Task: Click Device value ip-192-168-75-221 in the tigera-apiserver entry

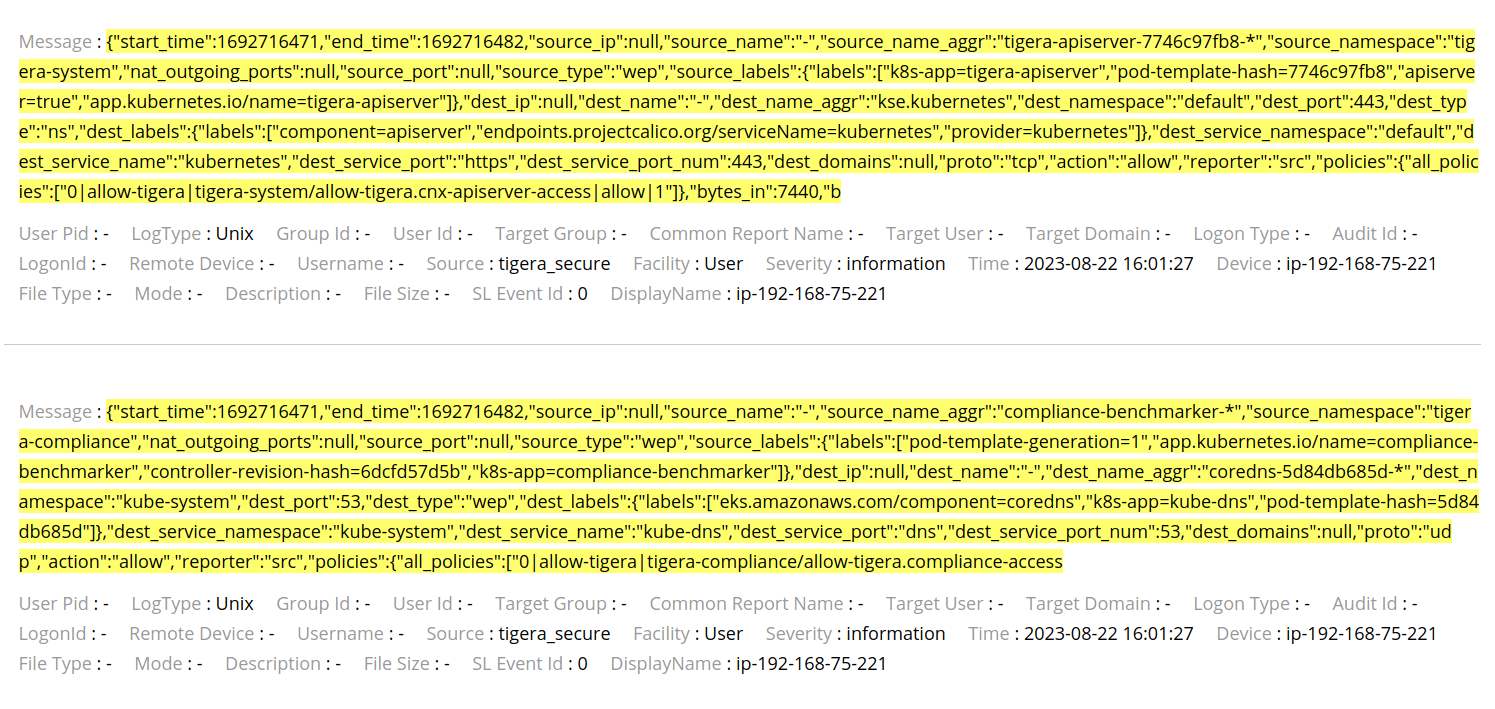Action: tap(1361, 264)
